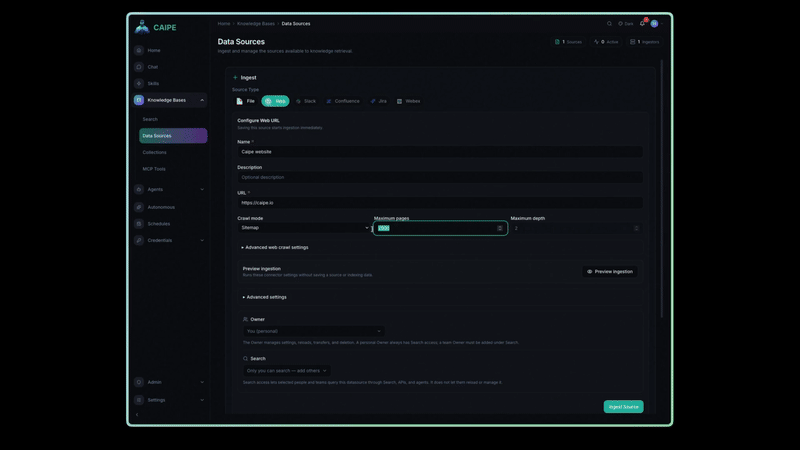Open notifications bell in the top bar

point(642,23)
